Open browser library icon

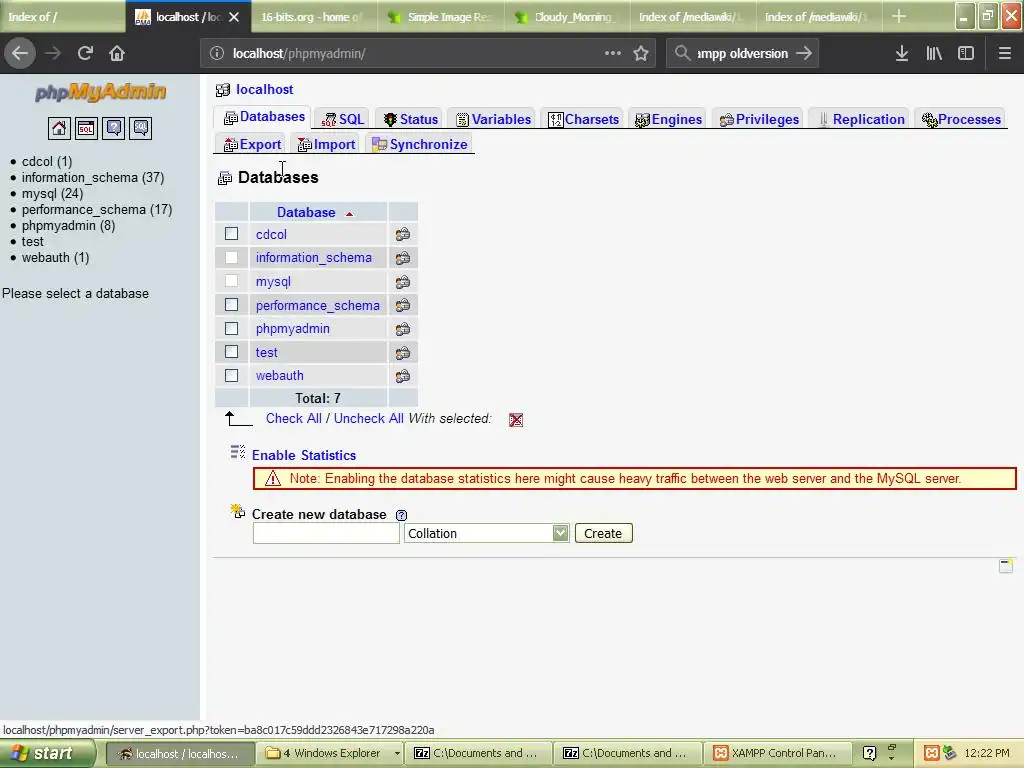point(934,53)
